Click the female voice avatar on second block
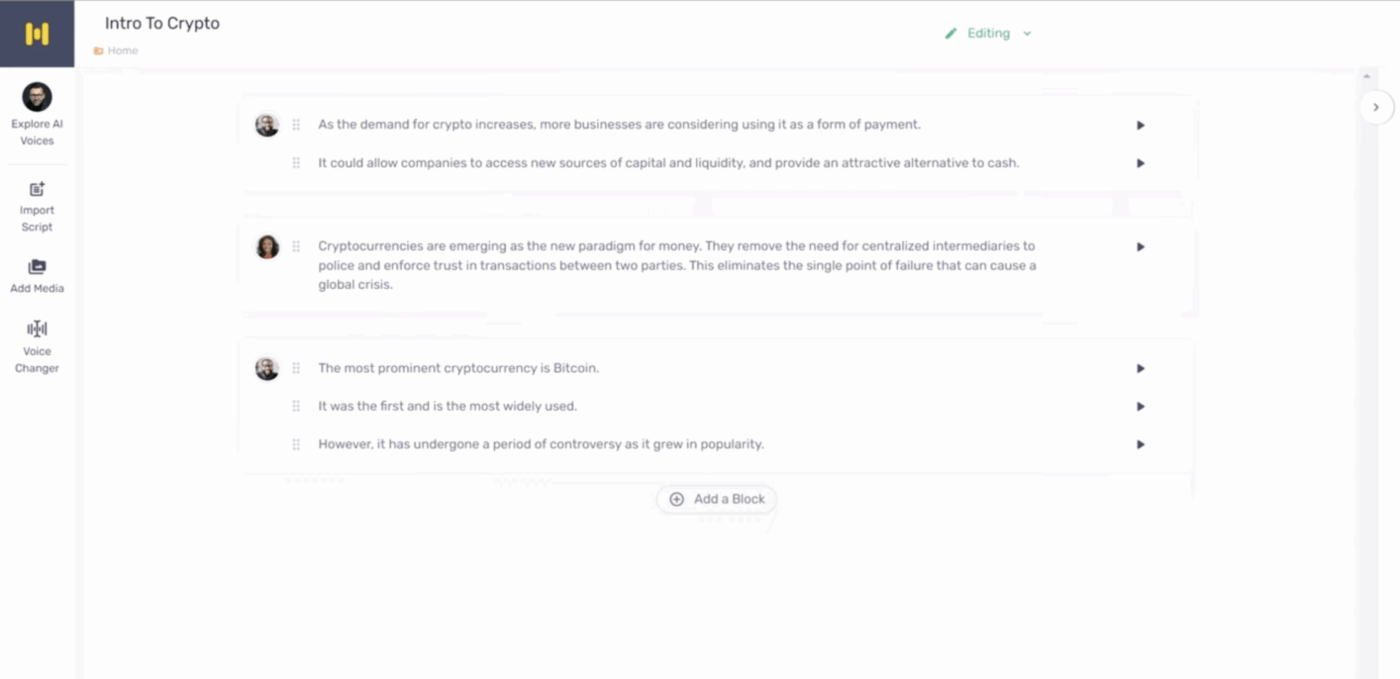Viewport: 1400px width, 679px height. pyautogui.click(x=267, y=247)
